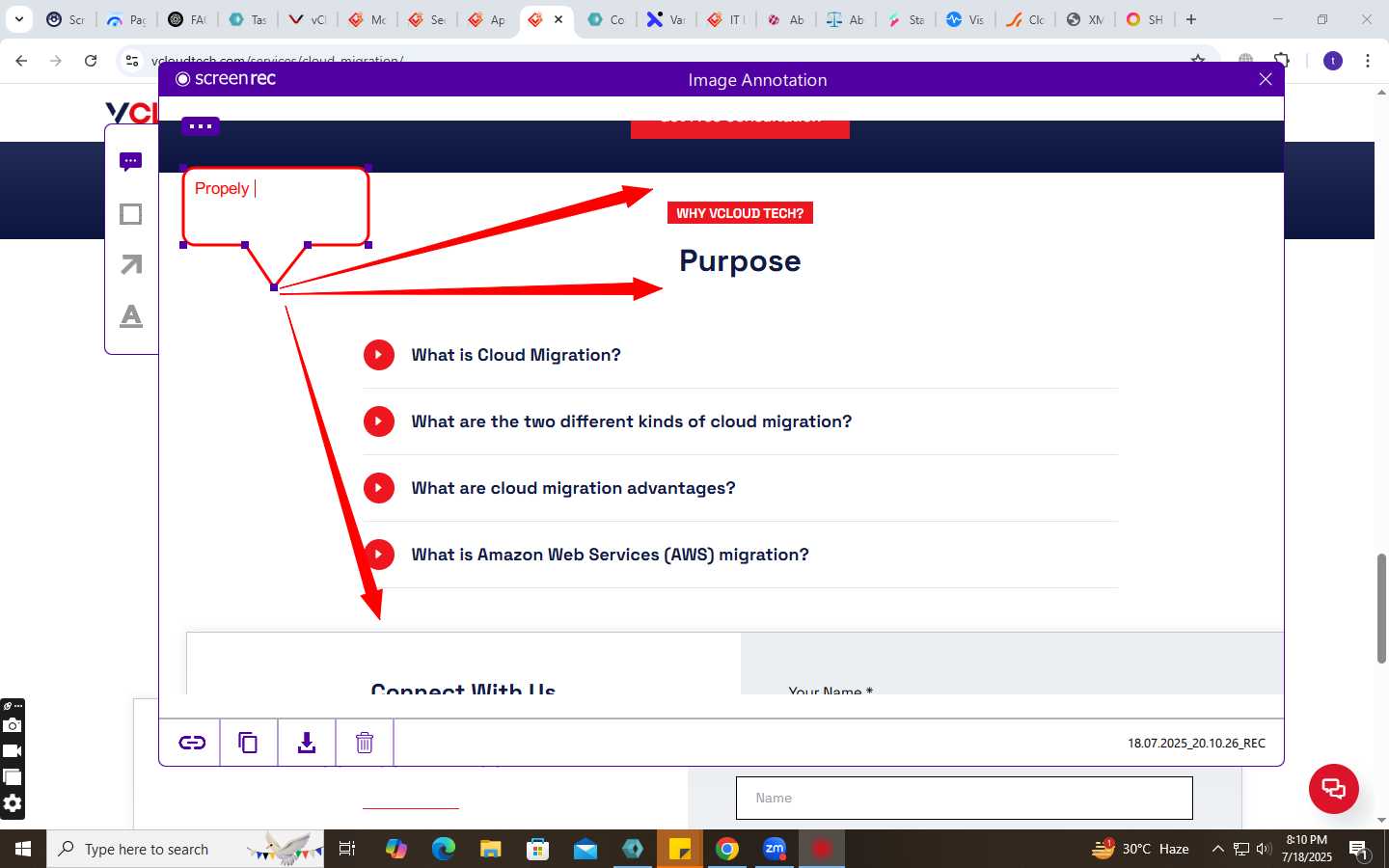This screenshot has width=1389, height=868.
Task: Start video recording with ScreenRec camcorder icon
Action: point(13,751)
